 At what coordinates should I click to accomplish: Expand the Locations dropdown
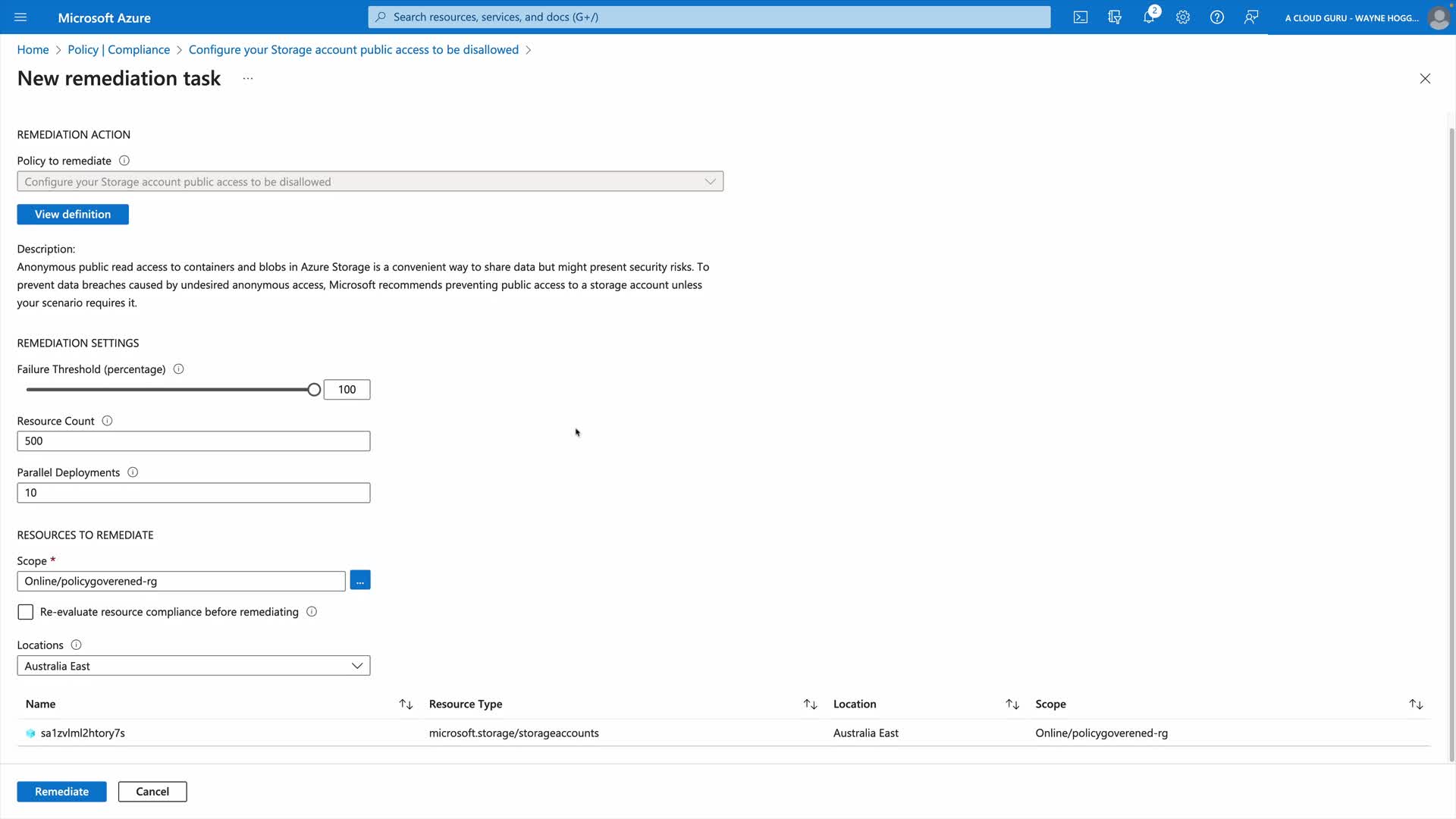point(193,666)
